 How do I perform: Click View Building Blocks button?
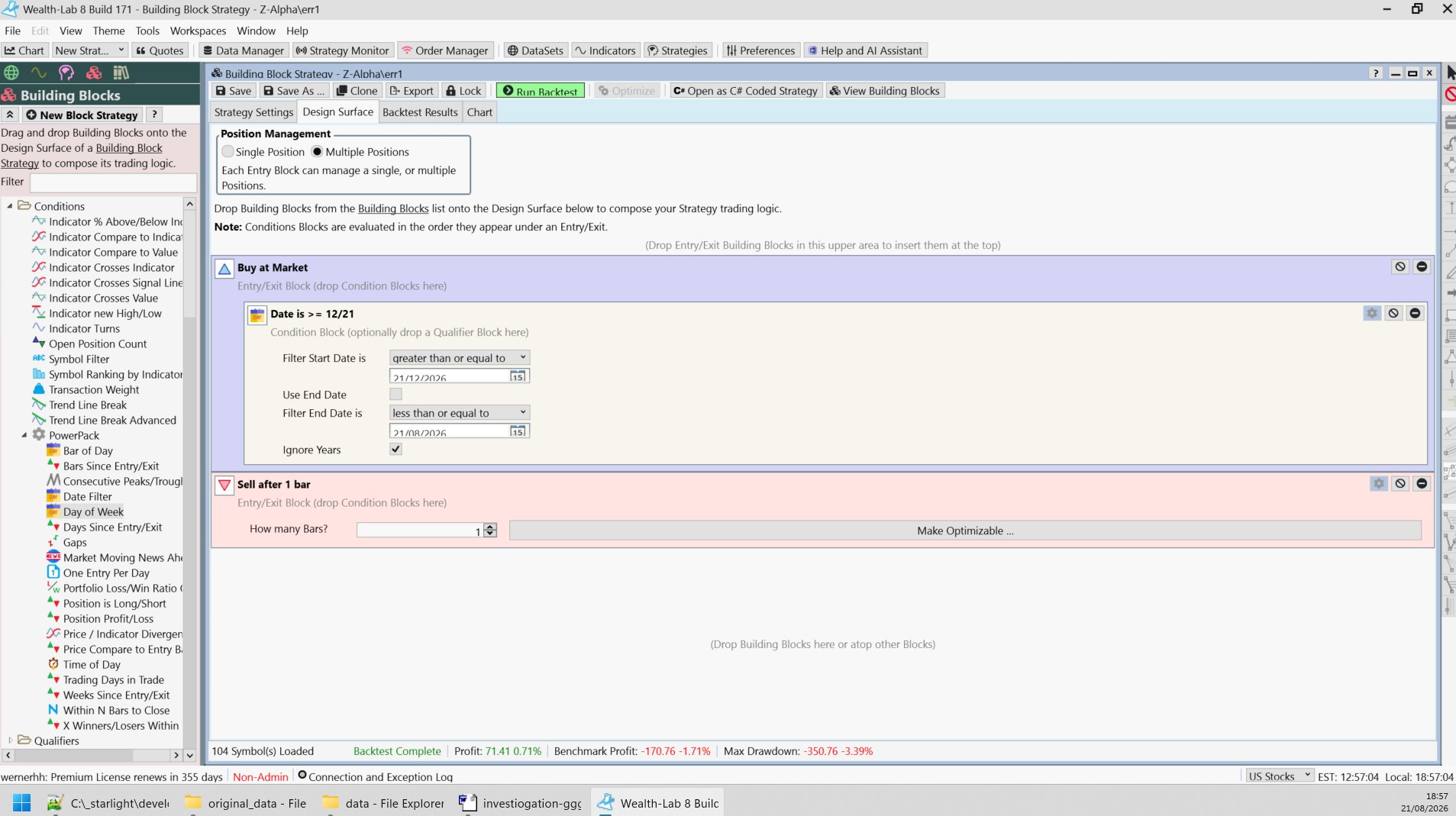pos(885,91)
